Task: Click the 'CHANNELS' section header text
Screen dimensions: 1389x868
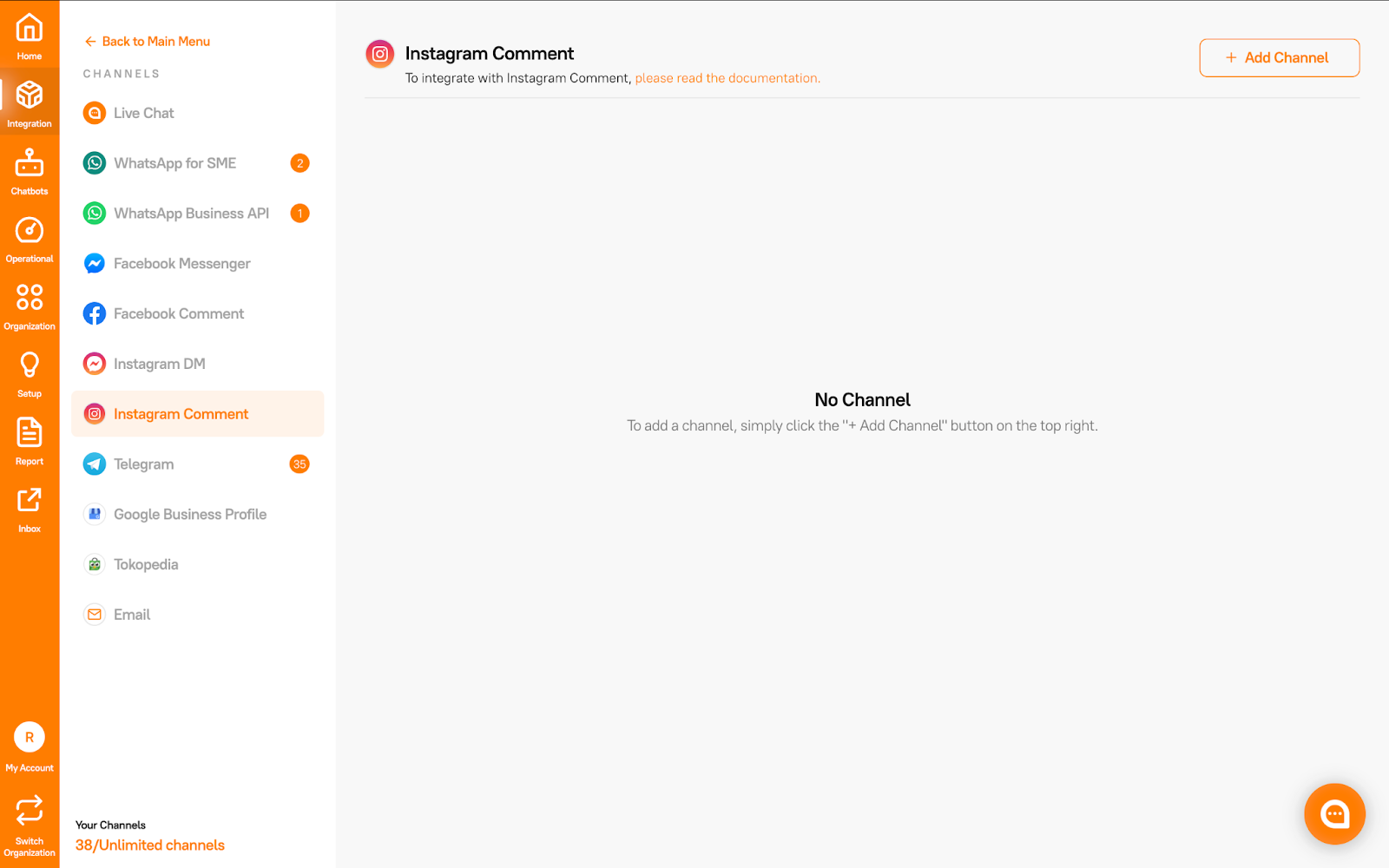Action: (122, 74)
